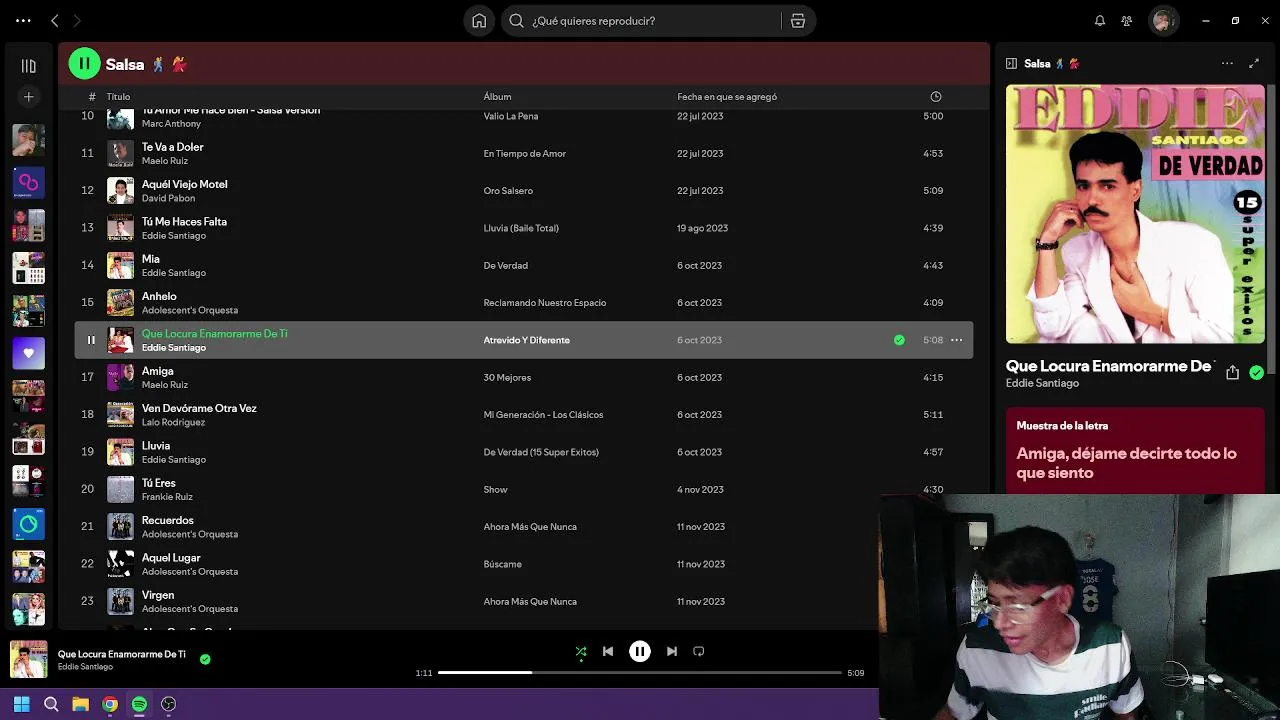Viewport: 1280px width, 720px height.
Task: Open the bottom bar track title link
Action: click(x=121, y=654)
